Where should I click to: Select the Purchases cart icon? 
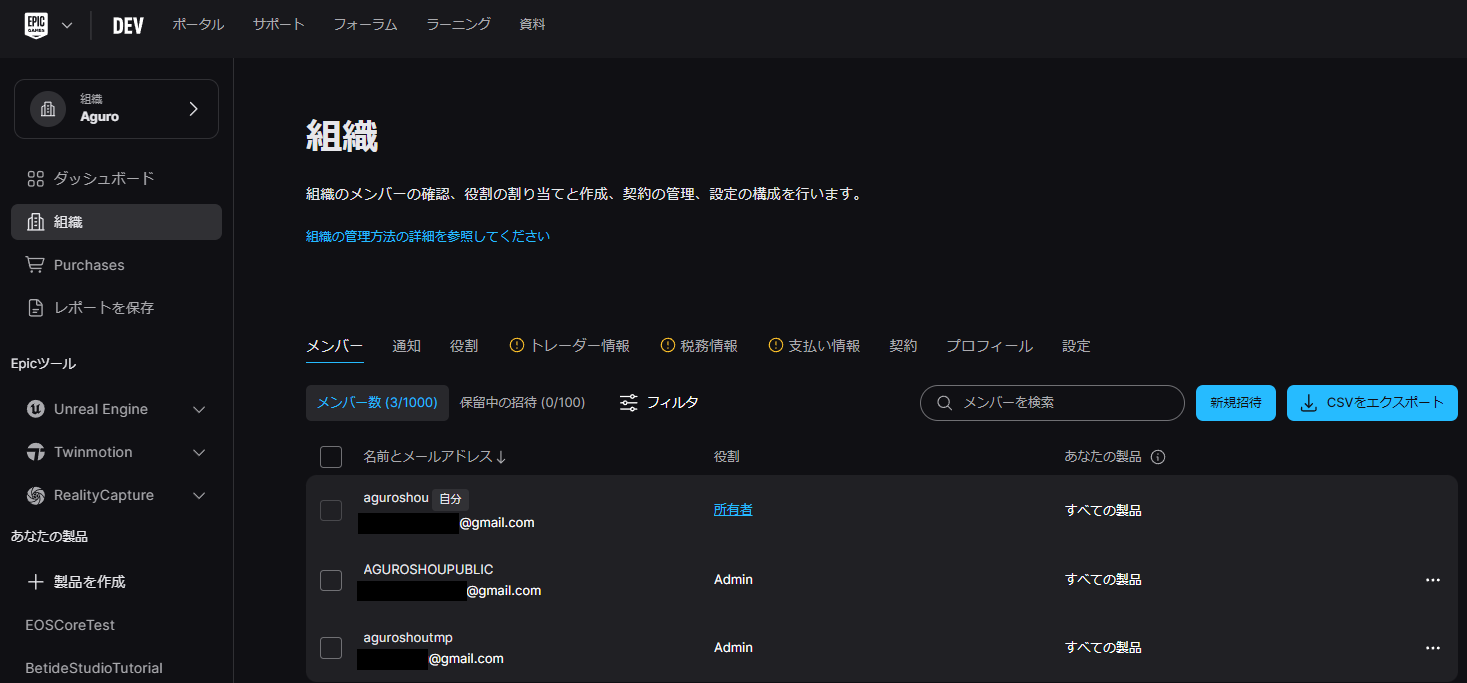click(x=36, y=264)
